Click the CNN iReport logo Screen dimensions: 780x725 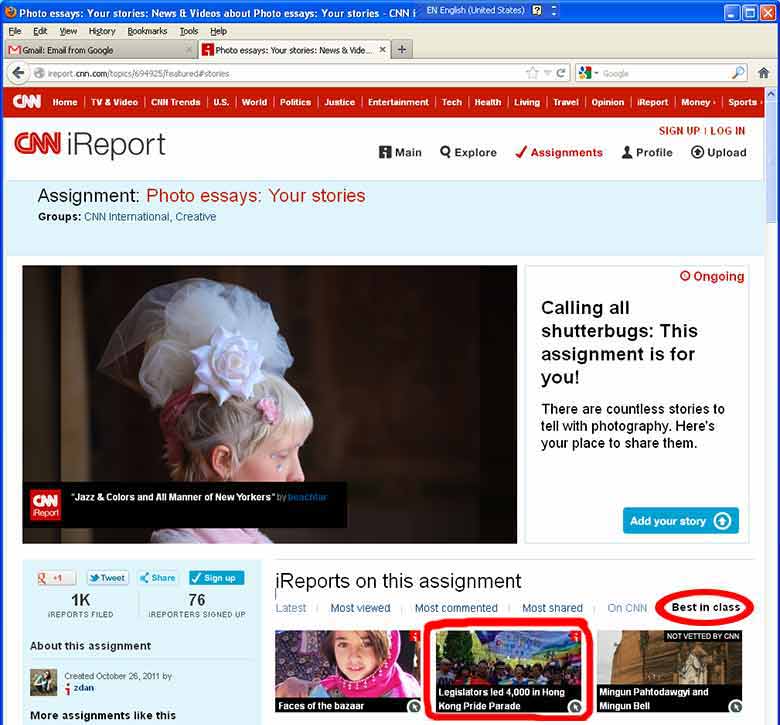(x=90, y=145)
